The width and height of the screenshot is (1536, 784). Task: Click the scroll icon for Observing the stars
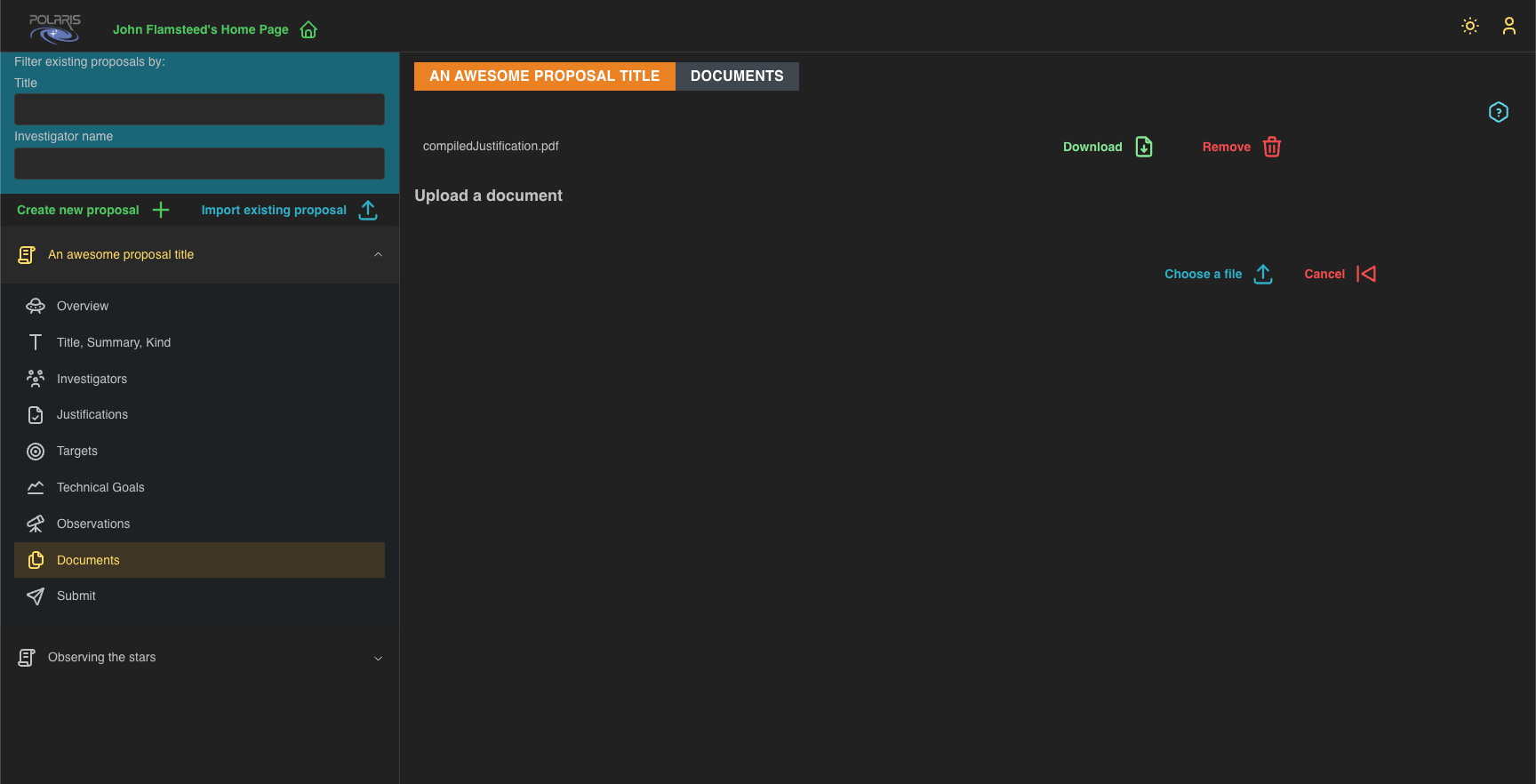[x=27, y=658]
